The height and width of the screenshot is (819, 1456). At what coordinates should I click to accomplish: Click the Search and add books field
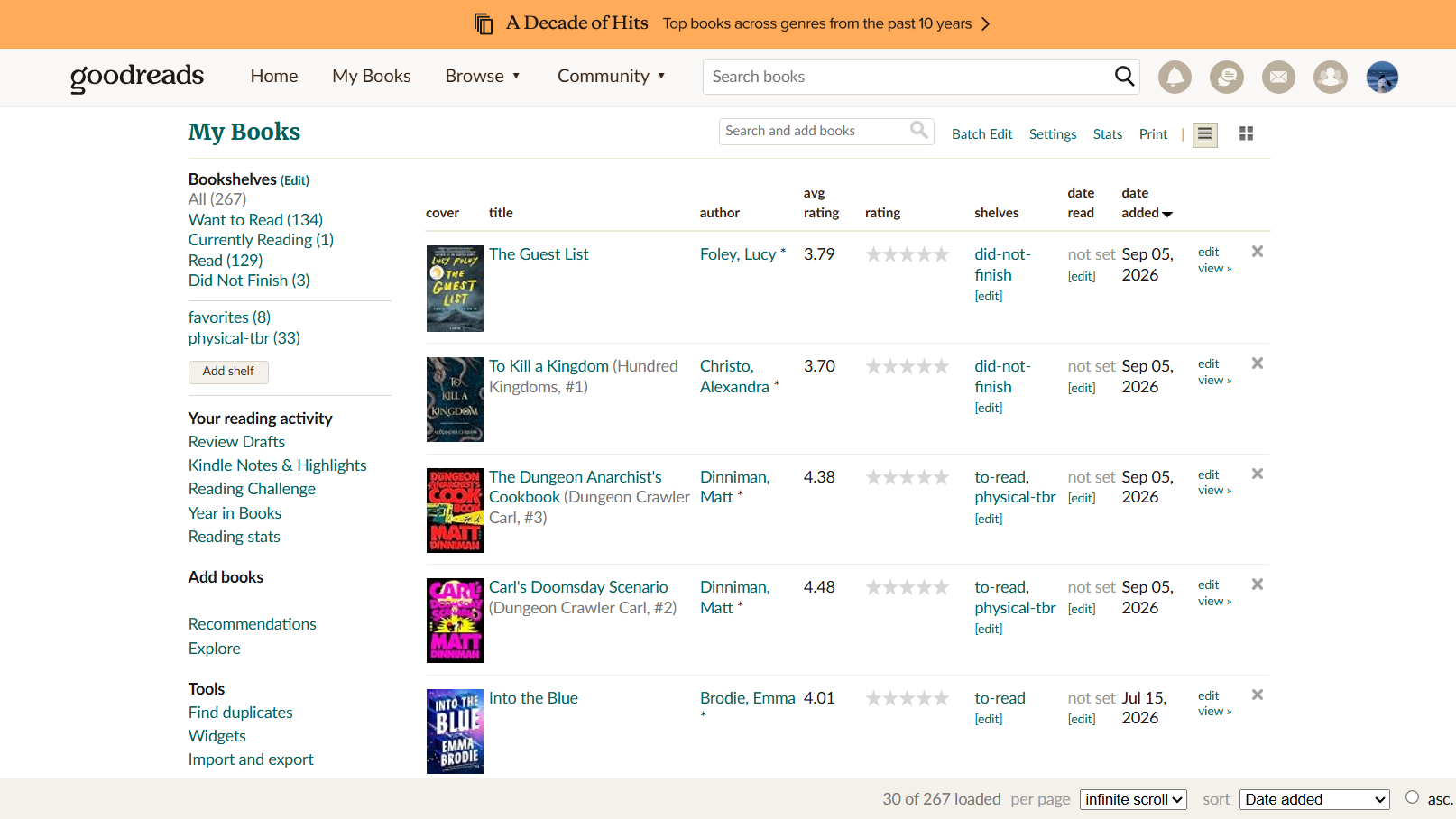(814, 131)
